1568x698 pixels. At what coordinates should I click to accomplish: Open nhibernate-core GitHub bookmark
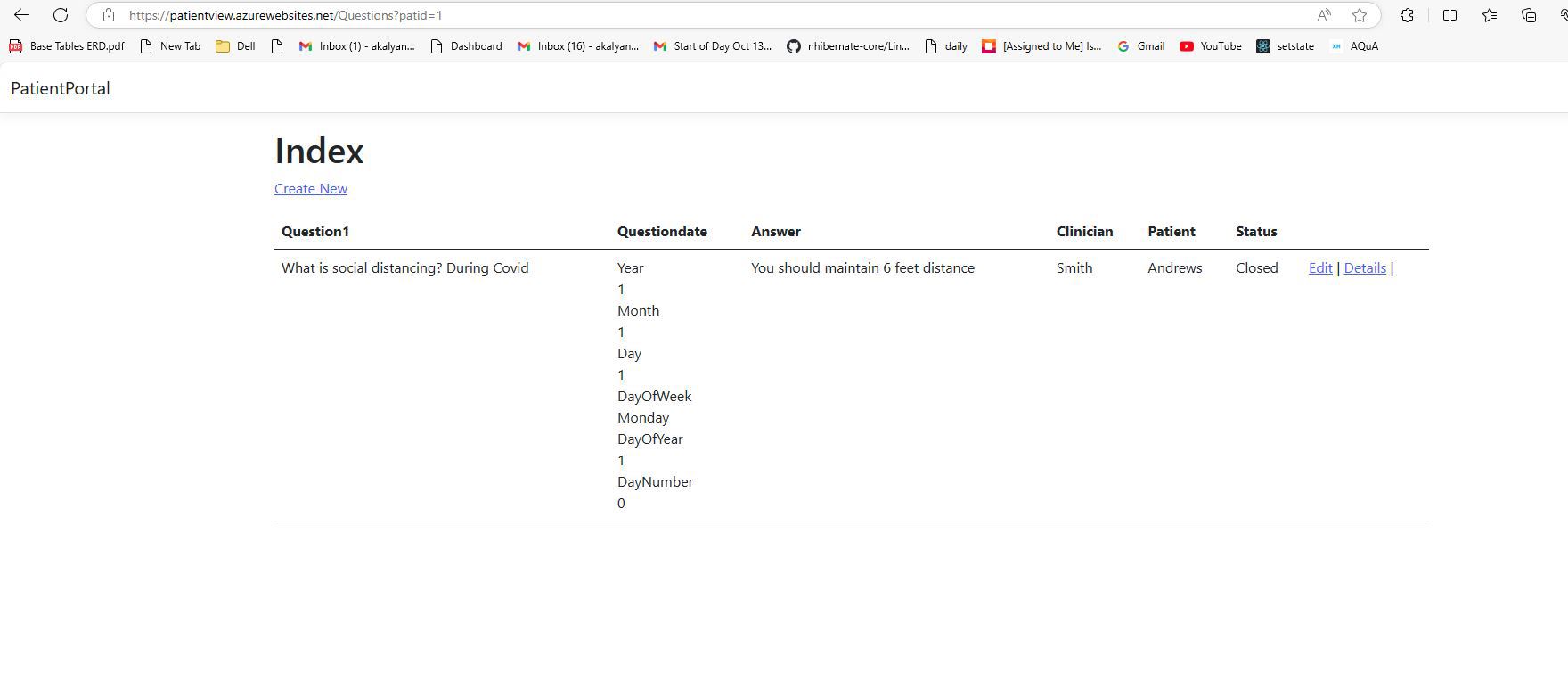tap(848, 46)
